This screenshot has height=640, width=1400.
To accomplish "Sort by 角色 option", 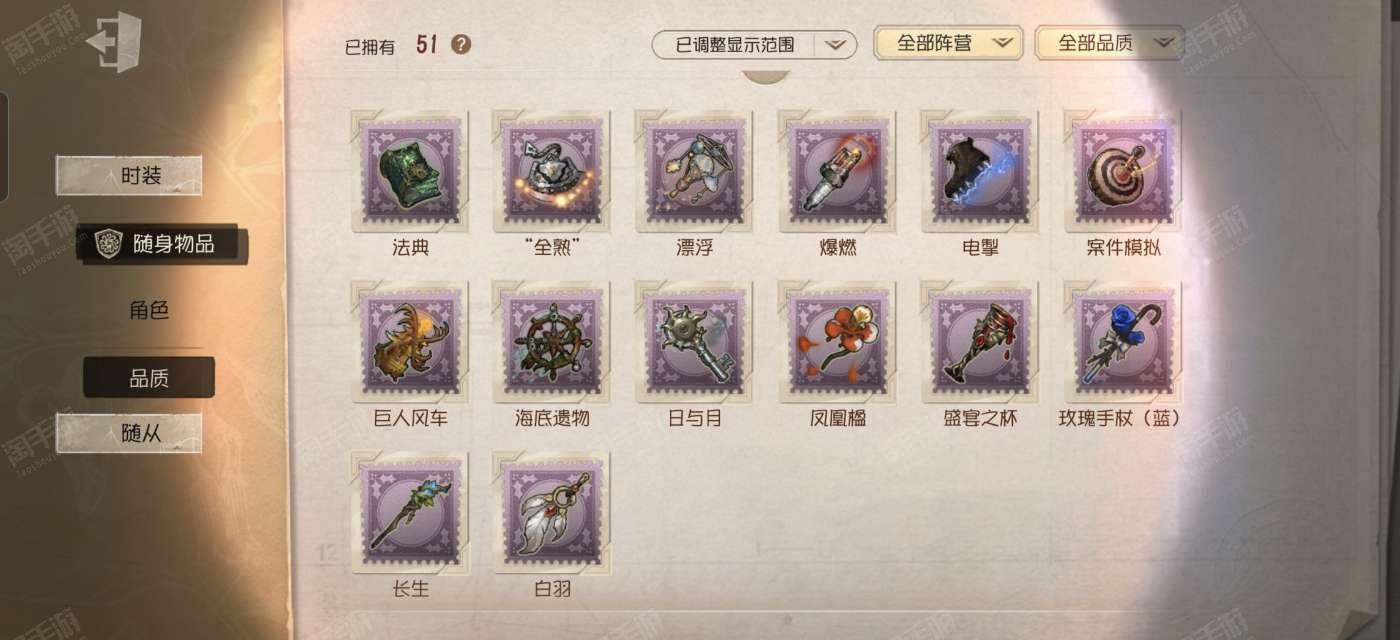I will coord(148,310).
